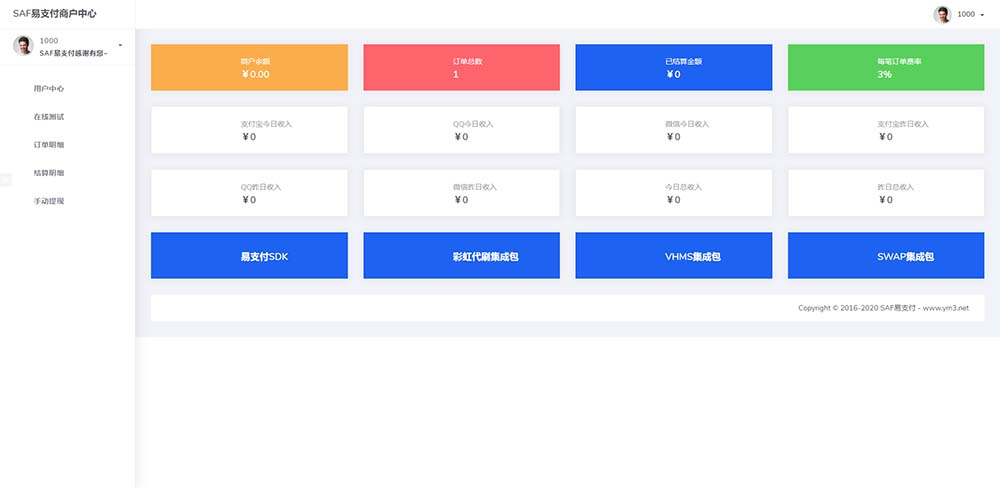Download the 易支付SDK package

coord(249,255)
